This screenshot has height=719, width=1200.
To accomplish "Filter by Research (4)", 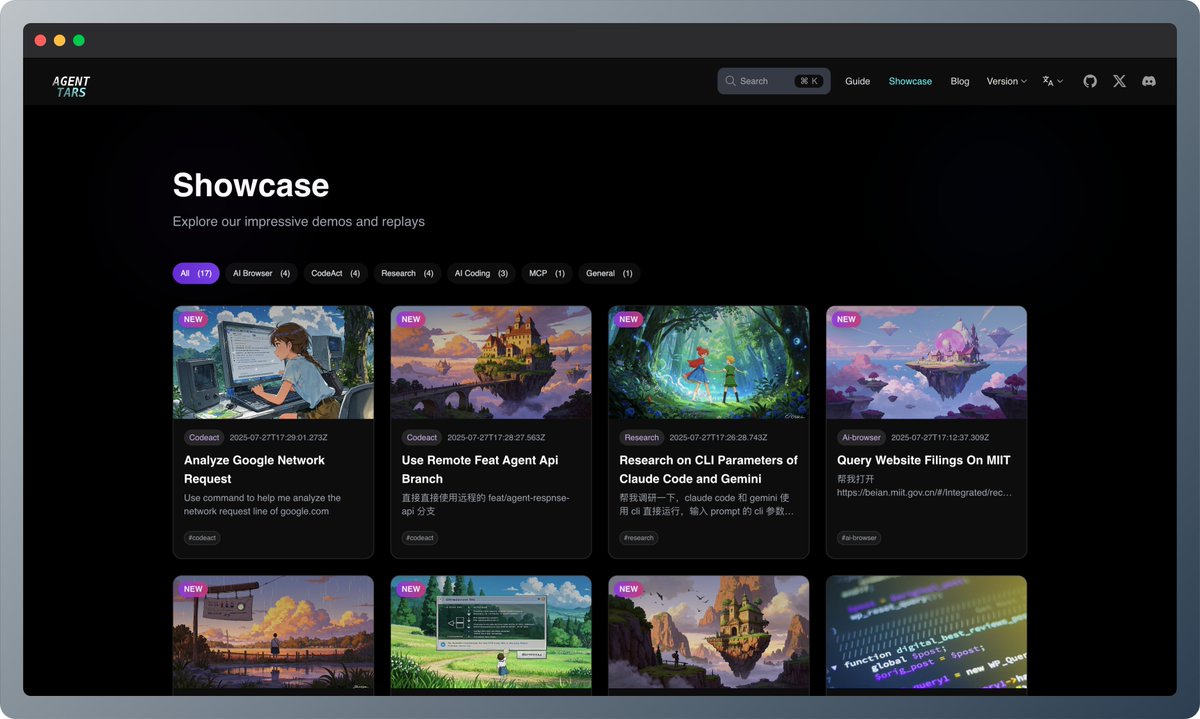I will 407,273.
